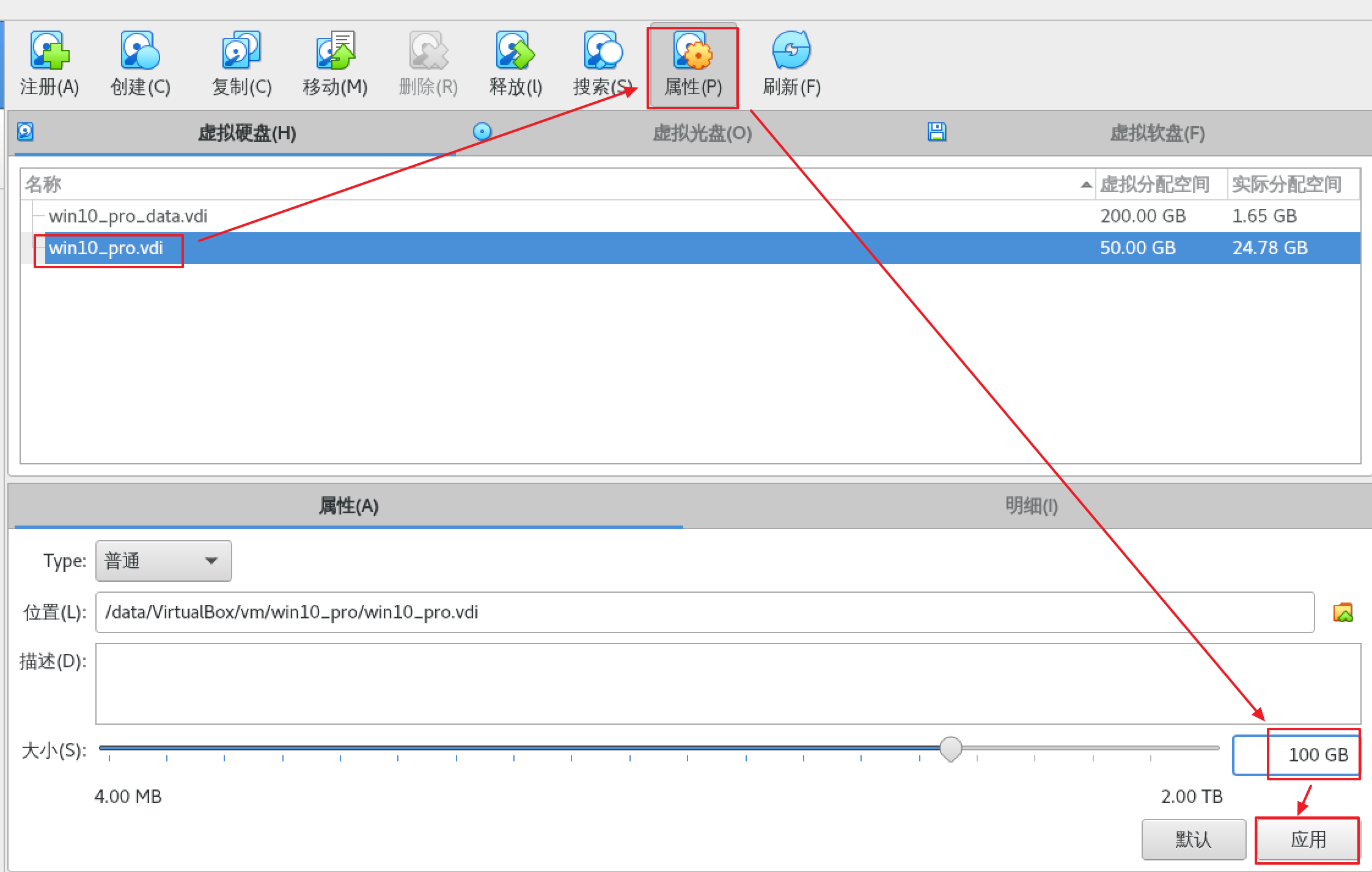Switch to the 虚拟软盘(F) tab
This screenshot has width=1372, height=872.
(1157, 133)
